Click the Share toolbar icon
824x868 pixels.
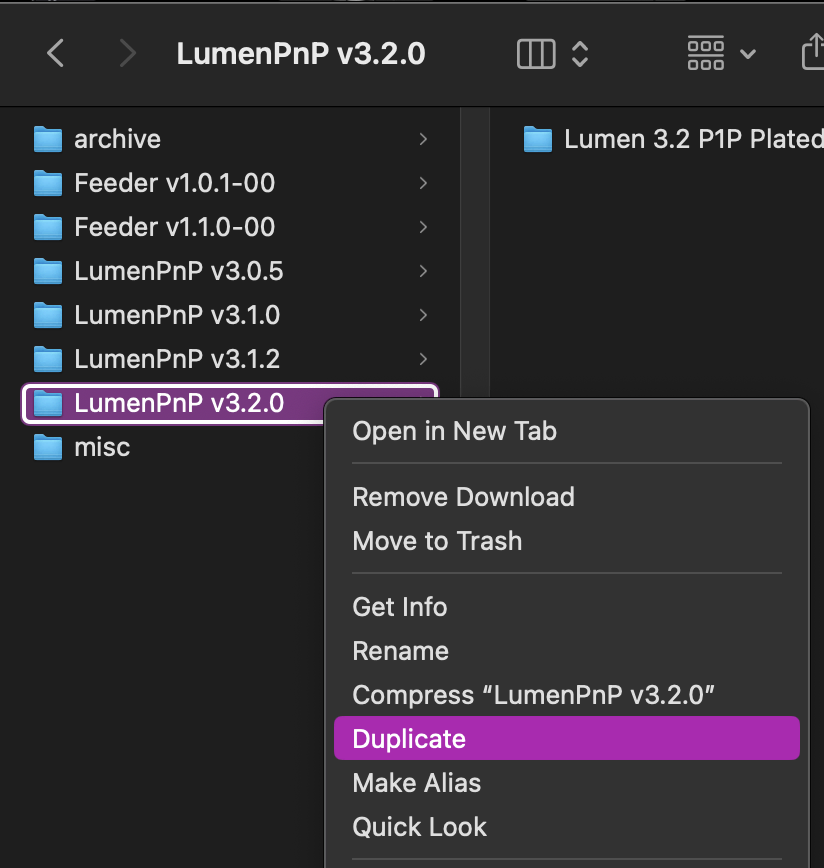[x=812, y=53]
